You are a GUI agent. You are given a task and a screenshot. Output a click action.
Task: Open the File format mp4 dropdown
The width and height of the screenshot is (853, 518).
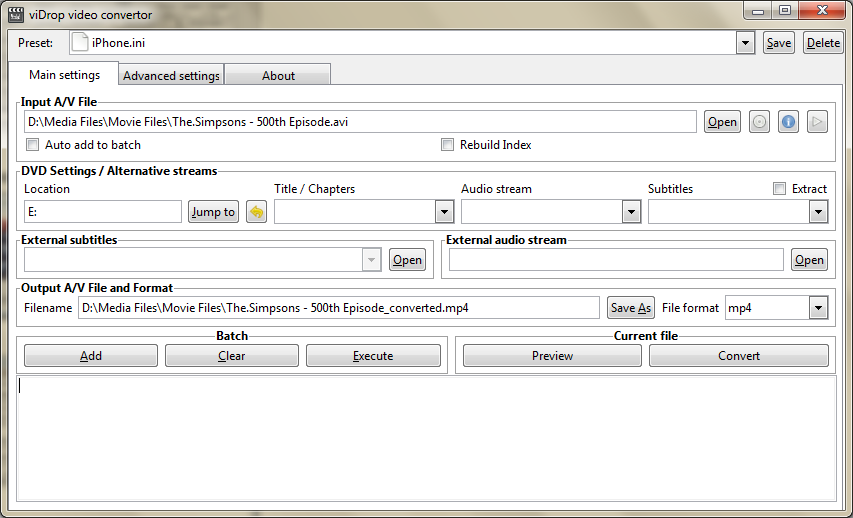coord(818,308)
